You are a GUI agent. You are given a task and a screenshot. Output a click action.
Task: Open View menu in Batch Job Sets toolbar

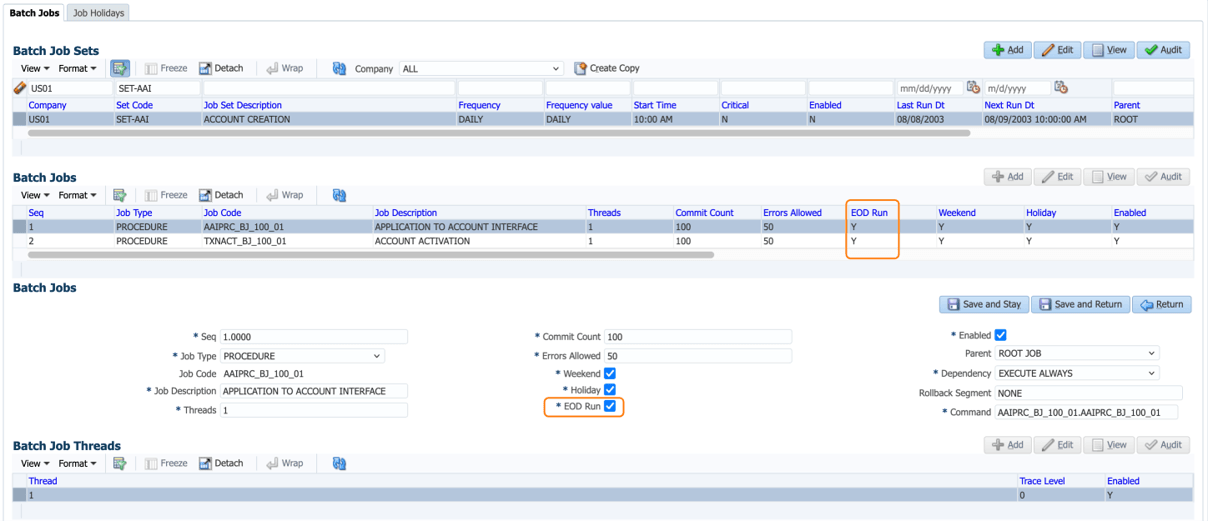[x=34, y=68]
